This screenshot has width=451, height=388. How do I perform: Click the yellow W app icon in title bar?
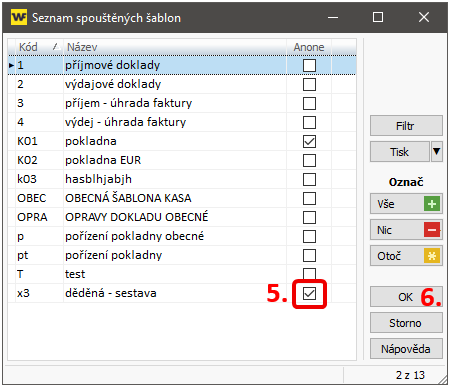click(19, 17)
